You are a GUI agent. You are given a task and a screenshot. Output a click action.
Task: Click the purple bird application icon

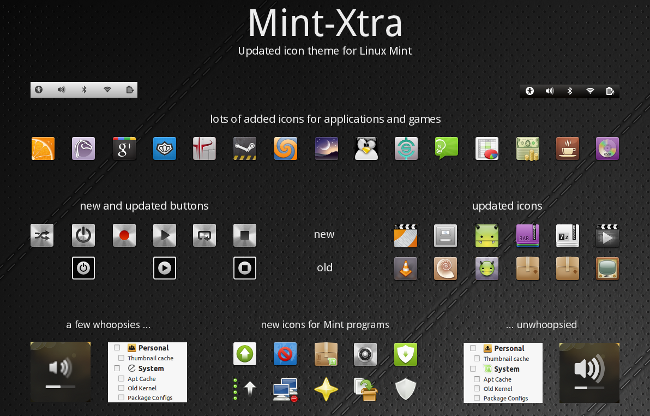pos(83,148)
